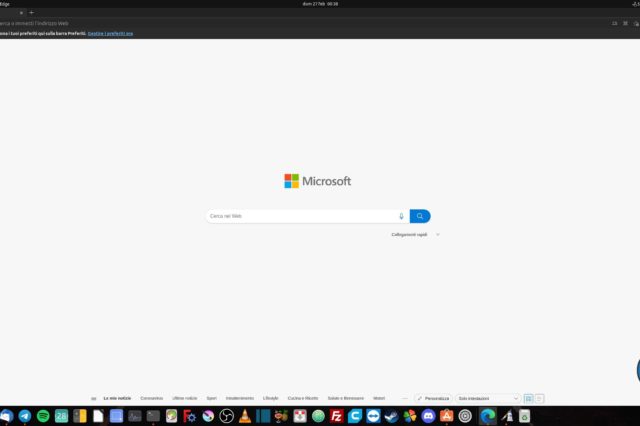Open the blank document app in dock
This screenshot has width=640, height=426.
(x=98, y=416)
